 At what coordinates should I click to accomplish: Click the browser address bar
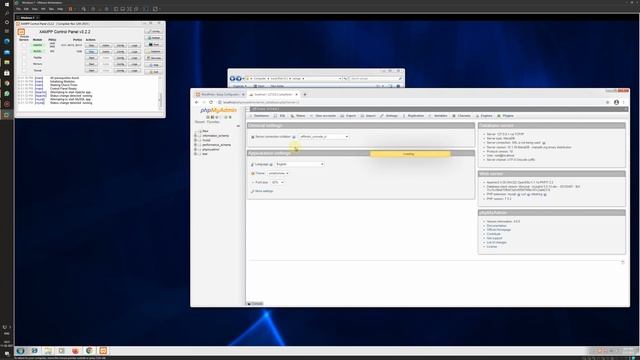[x=410, y=102]
